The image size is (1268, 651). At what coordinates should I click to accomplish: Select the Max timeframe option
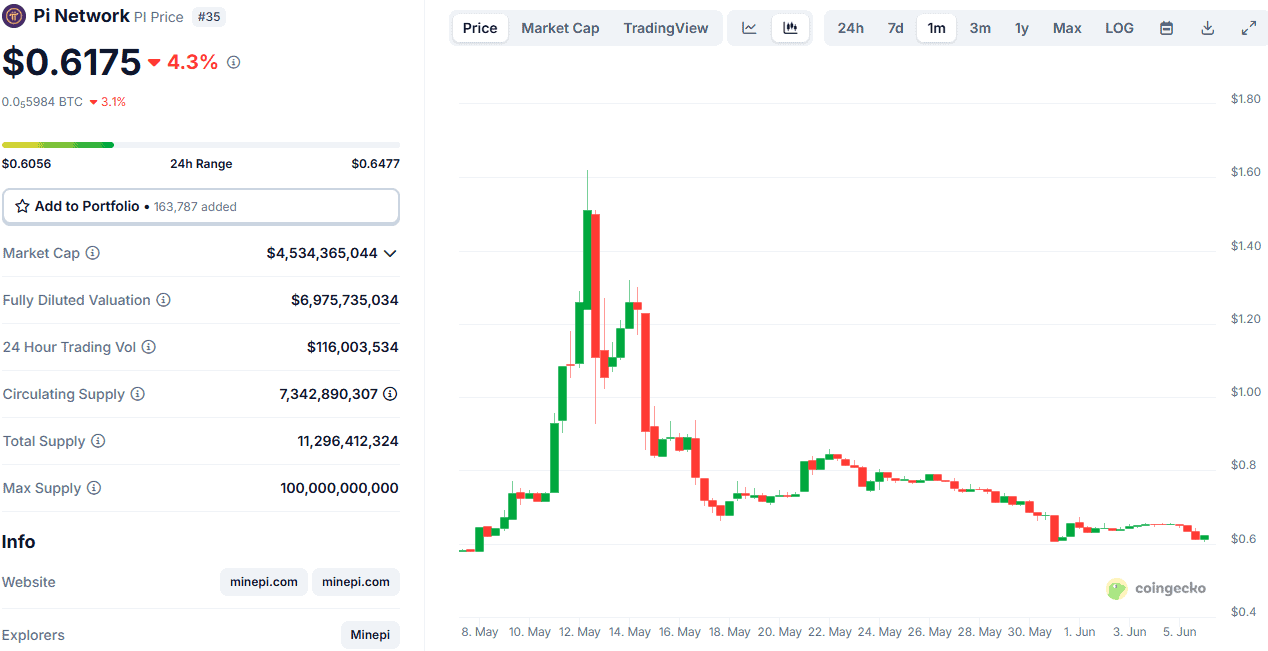[x=1066, y=27]
